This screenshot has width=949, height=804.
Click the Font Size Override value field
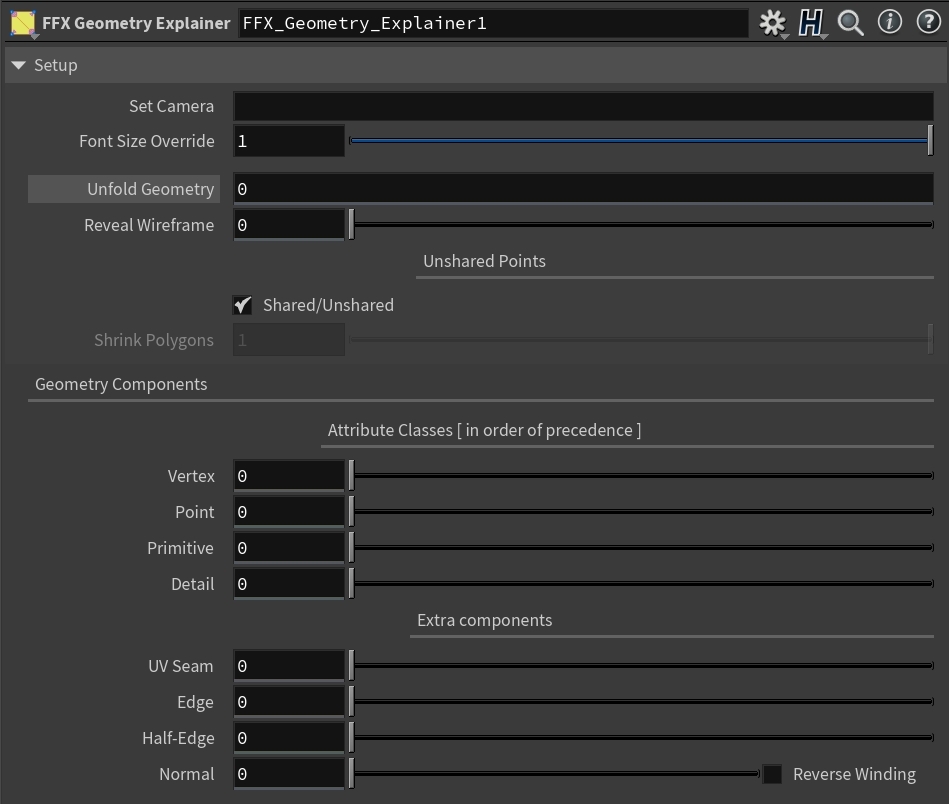click(x=289, y=141)
